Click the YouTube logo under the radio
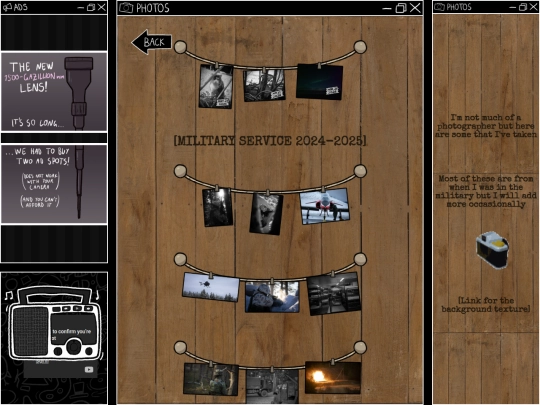The height and width of the screenshot is (405, 540). [x=89, y=370]
